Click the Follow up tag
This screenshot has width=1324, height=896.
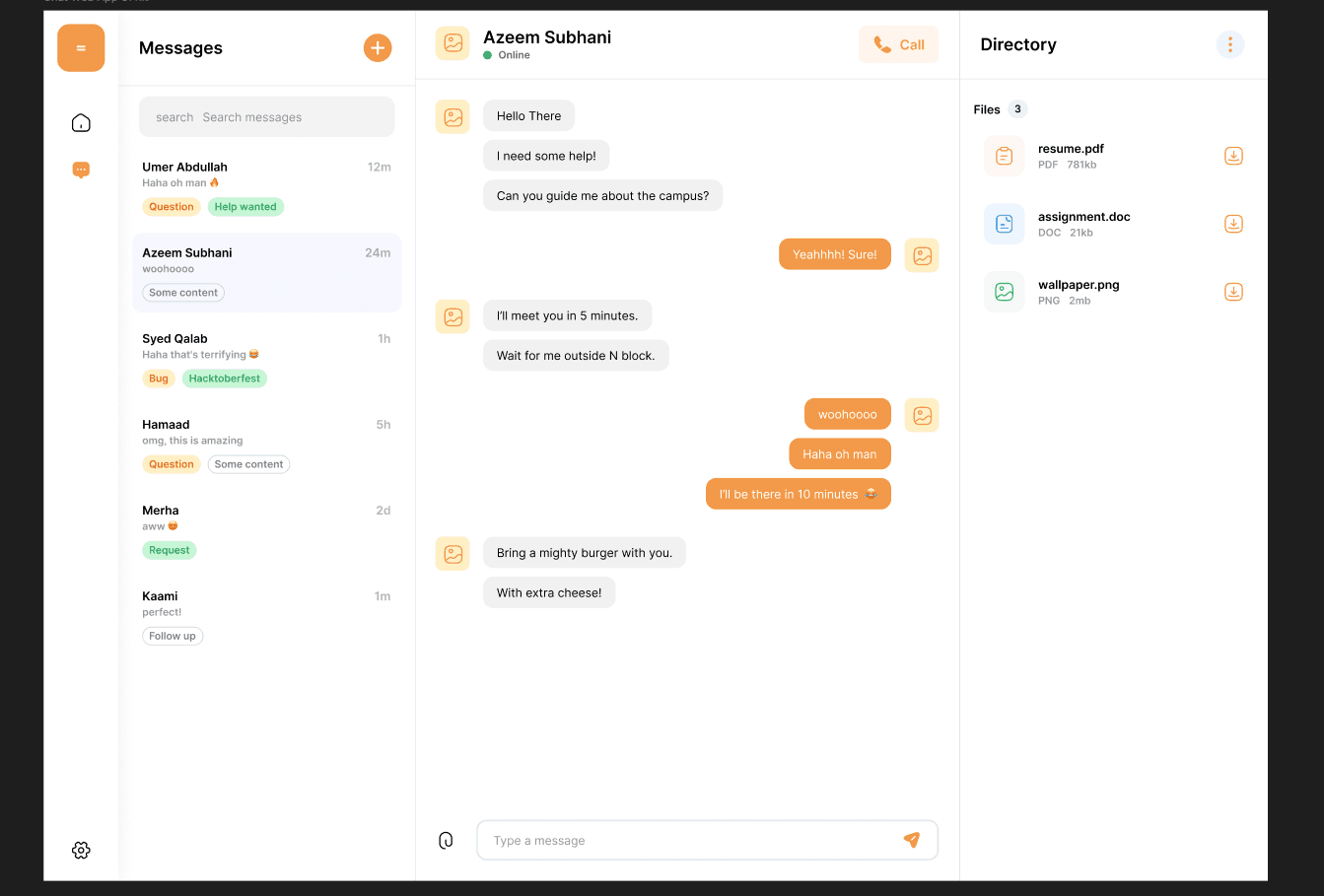pos(173,636)
